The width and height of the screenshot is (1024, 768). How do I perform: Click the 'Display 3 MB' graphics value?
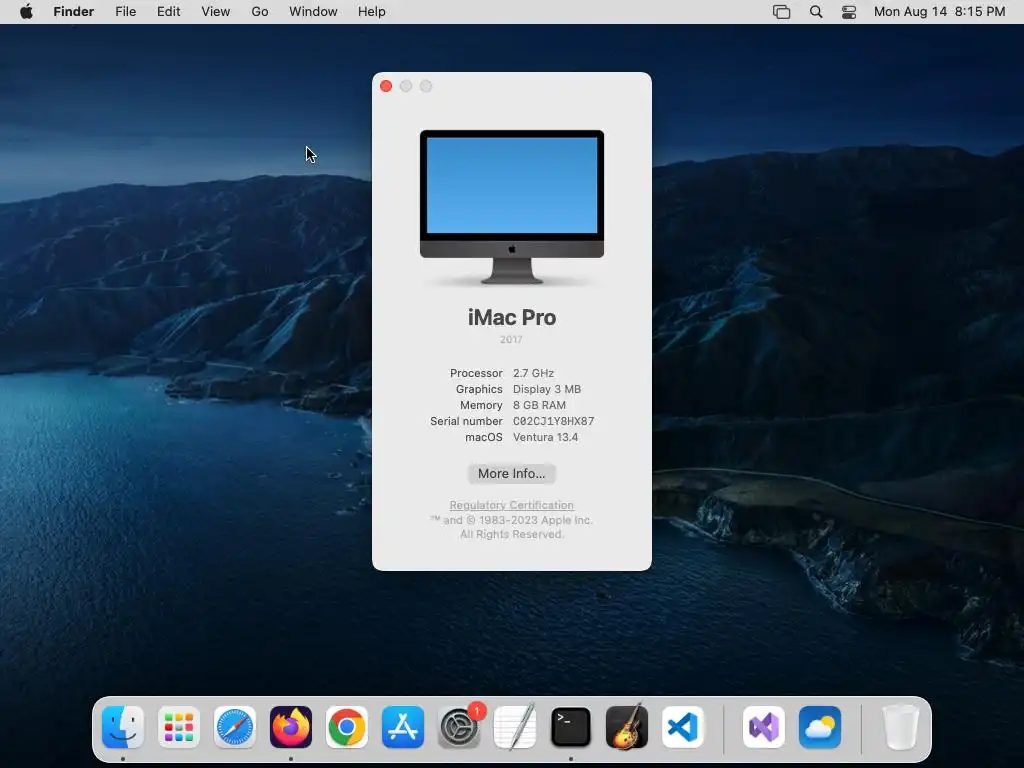547,389
